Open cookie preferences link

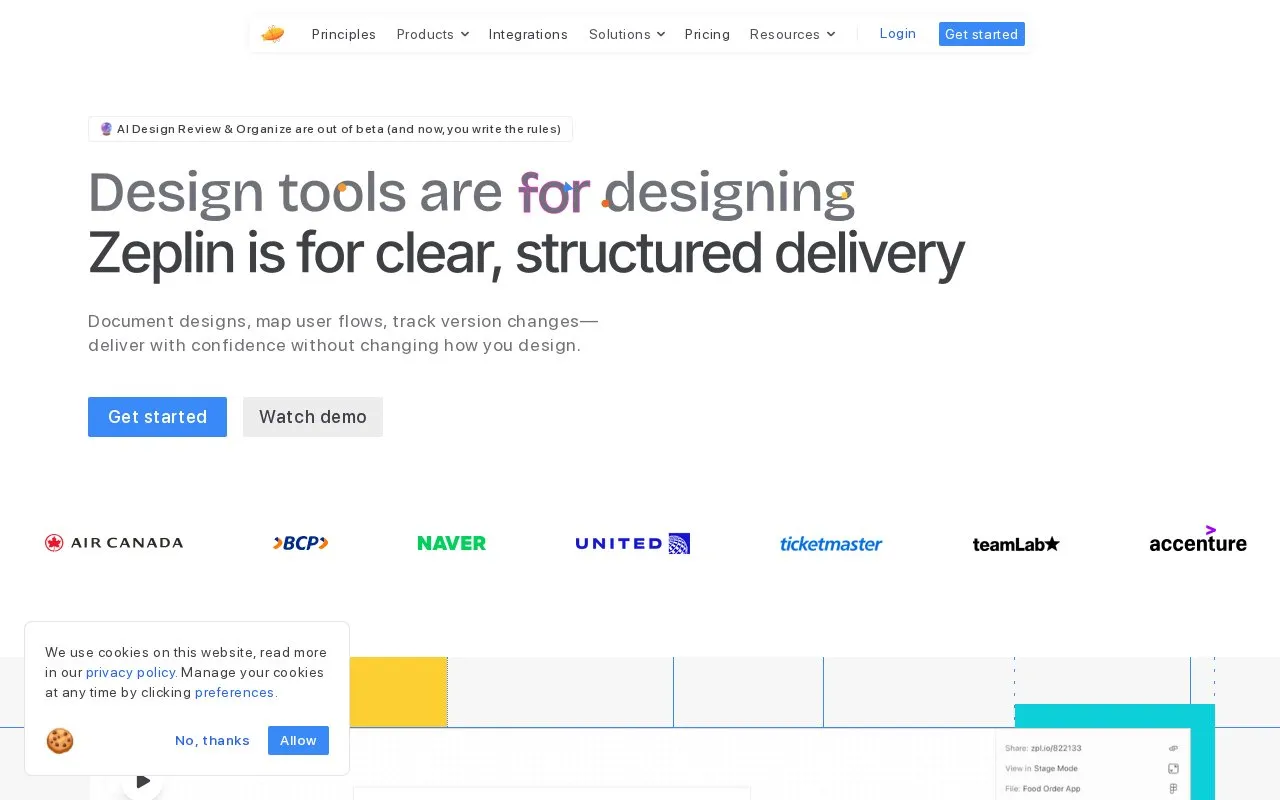(x=234, y=692)
